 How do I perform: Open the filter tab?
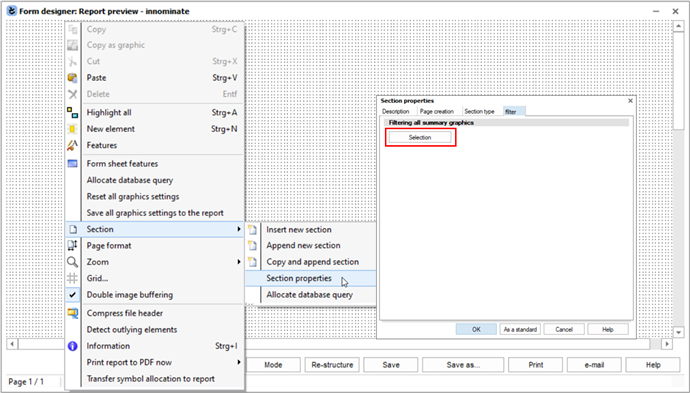pos(514,112)
